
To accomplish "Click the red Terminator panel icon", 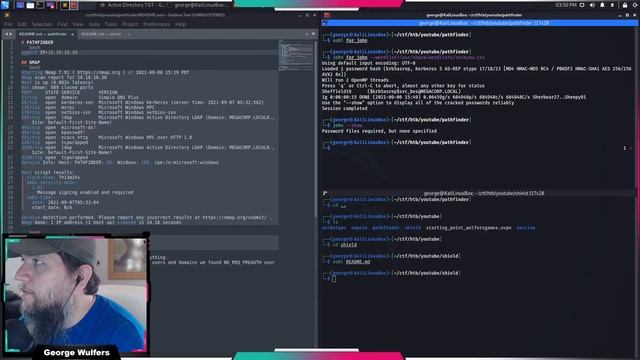I will click(74, 5).
